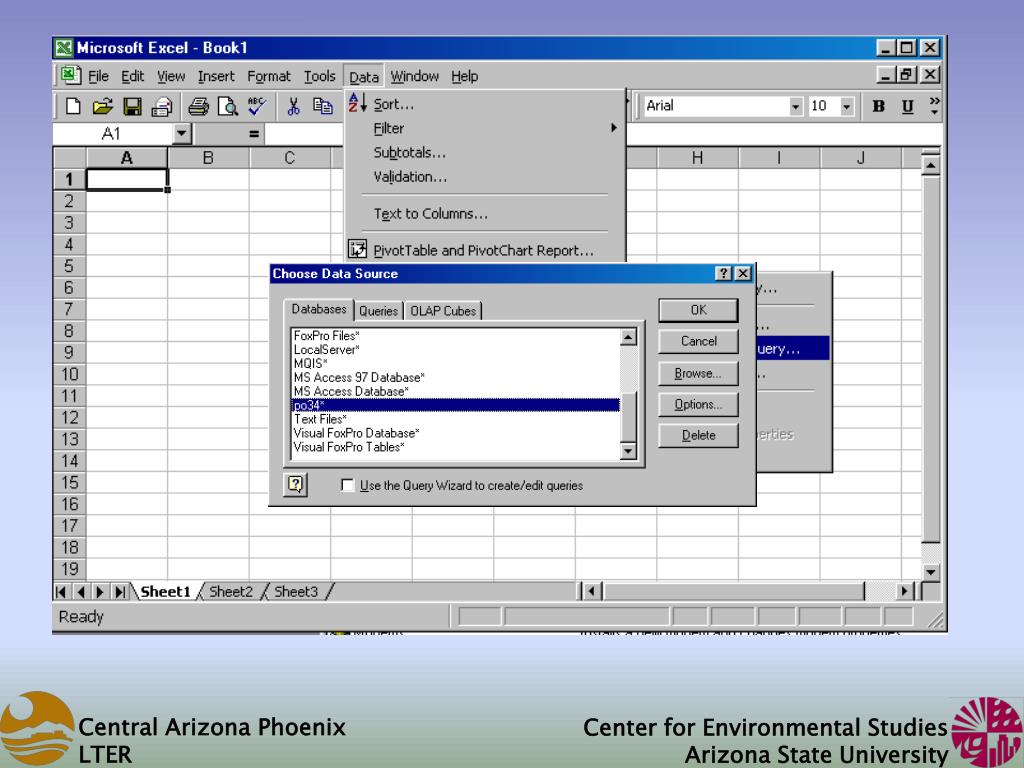Viewport: 1024px width, 768px height.
Task: Click the PivotTable icon in the Data menu
Action: click(357, 249)
